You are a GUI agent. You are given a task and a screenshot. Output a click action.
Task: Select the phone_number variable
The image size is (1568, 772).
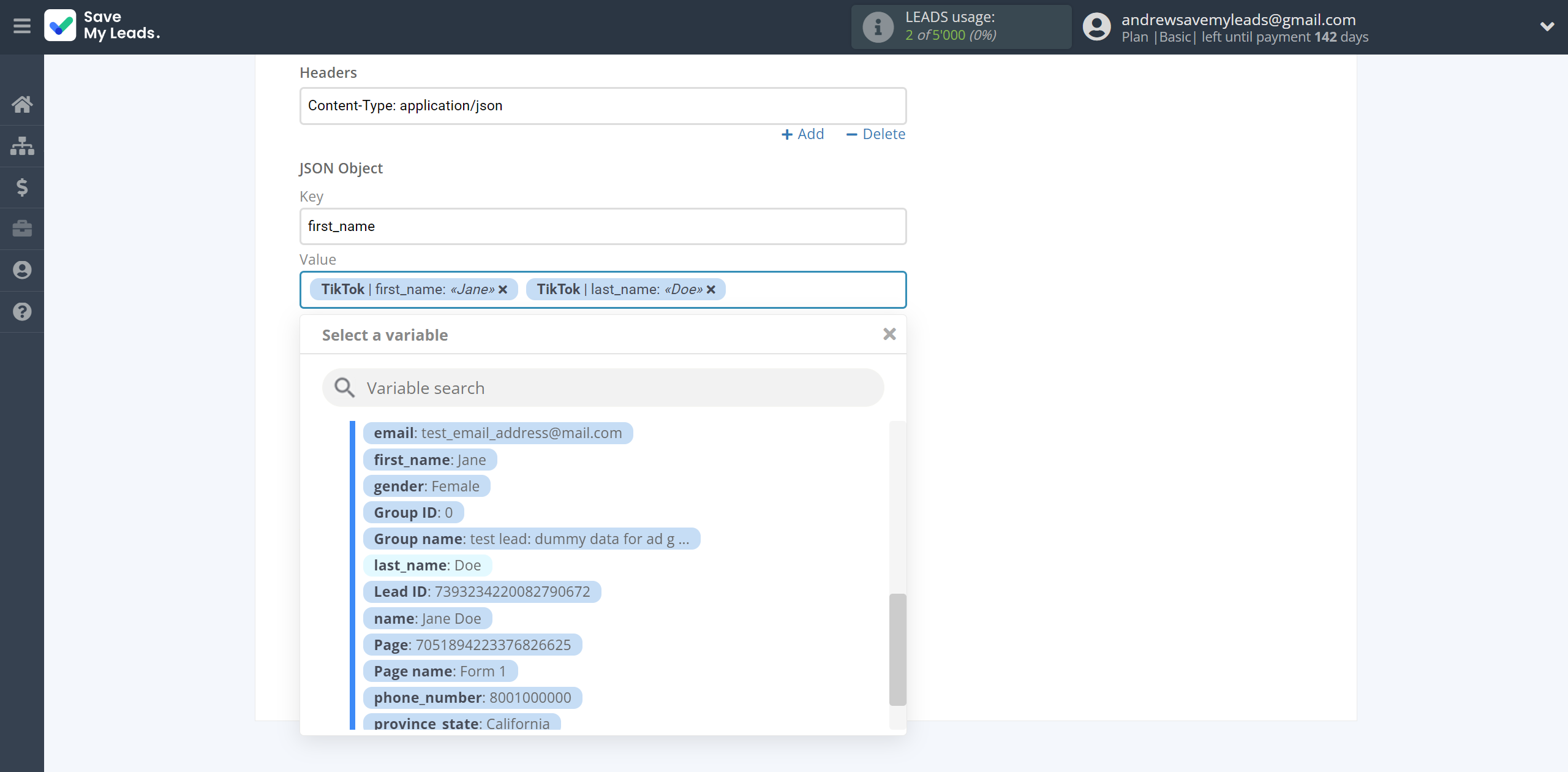pyautogui.click(x=472, y=698)
